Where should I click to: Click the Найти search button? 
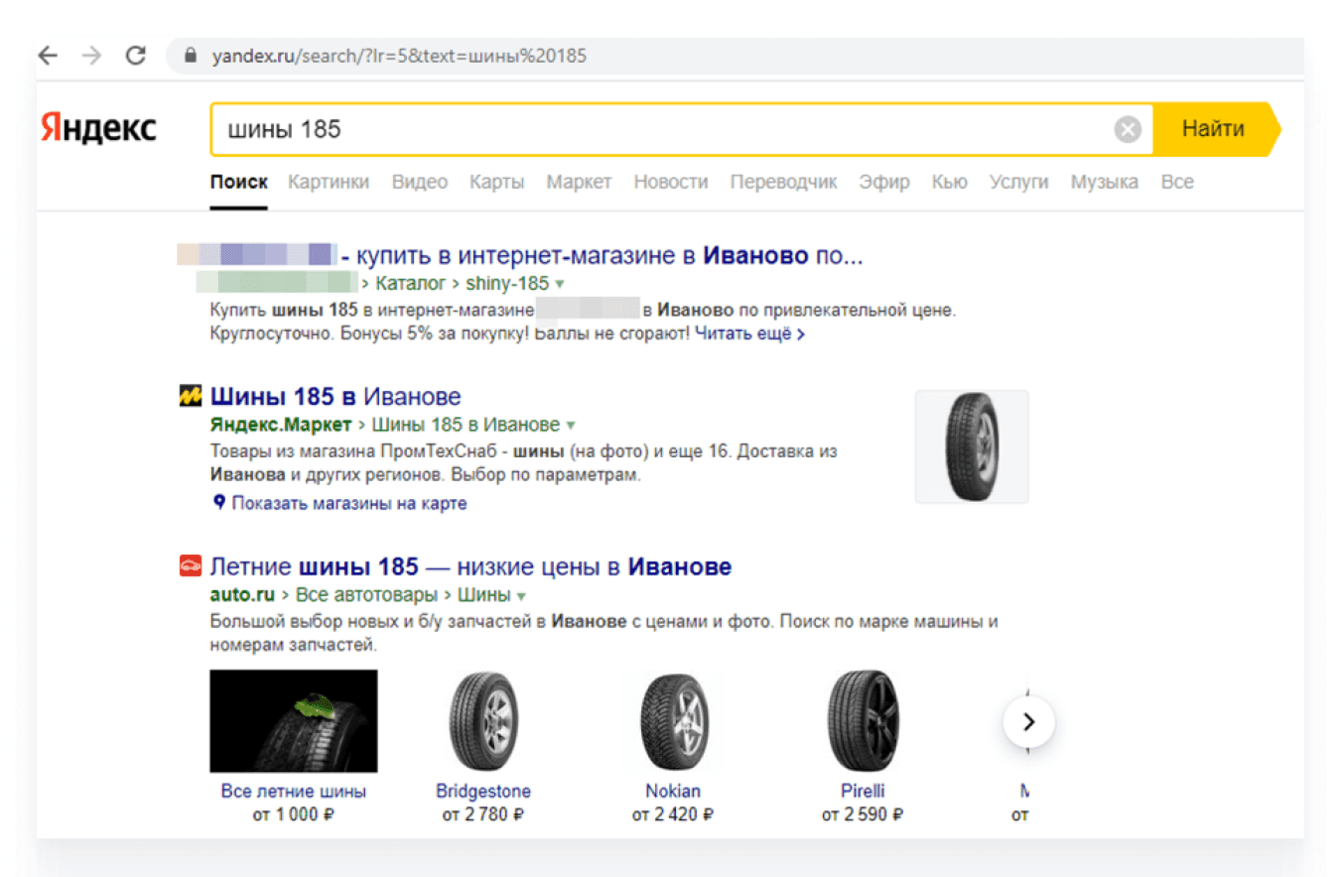(x=1214, y=129)
